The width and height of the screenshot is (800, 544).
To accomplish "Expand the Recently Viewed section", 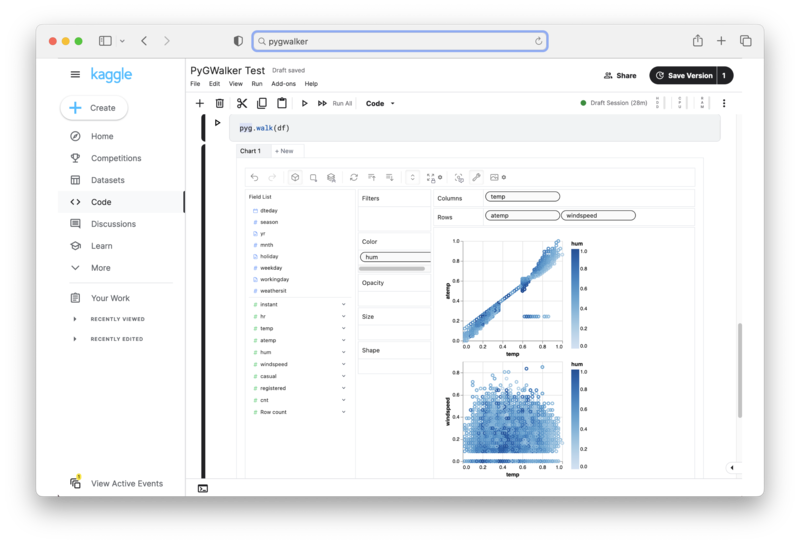I will (x=75, y=319).
